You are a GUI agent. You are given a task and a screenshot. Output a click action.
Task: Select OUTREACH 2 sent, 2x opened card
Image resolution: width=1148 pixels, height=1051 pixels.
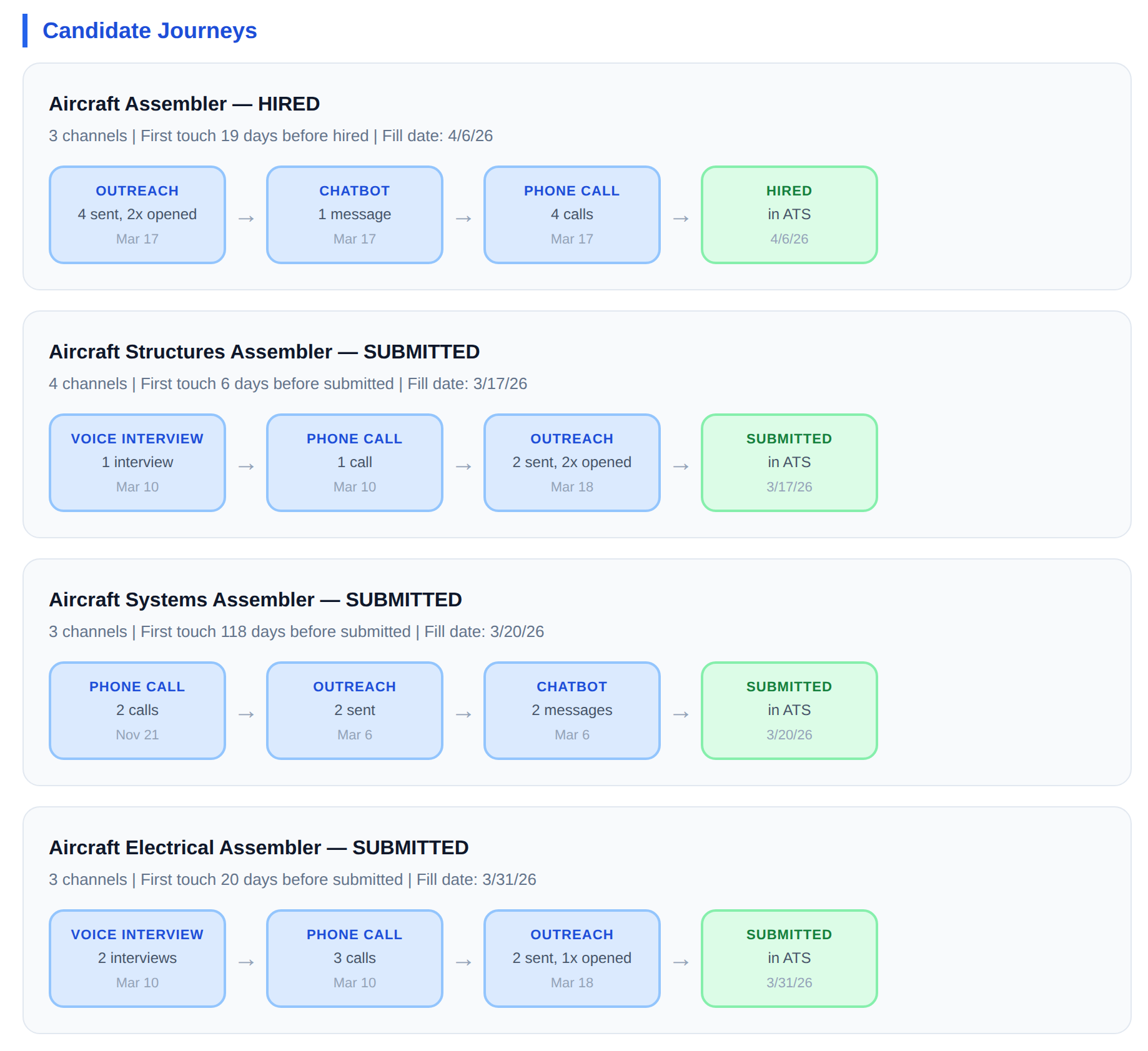(x=572, y=463)
